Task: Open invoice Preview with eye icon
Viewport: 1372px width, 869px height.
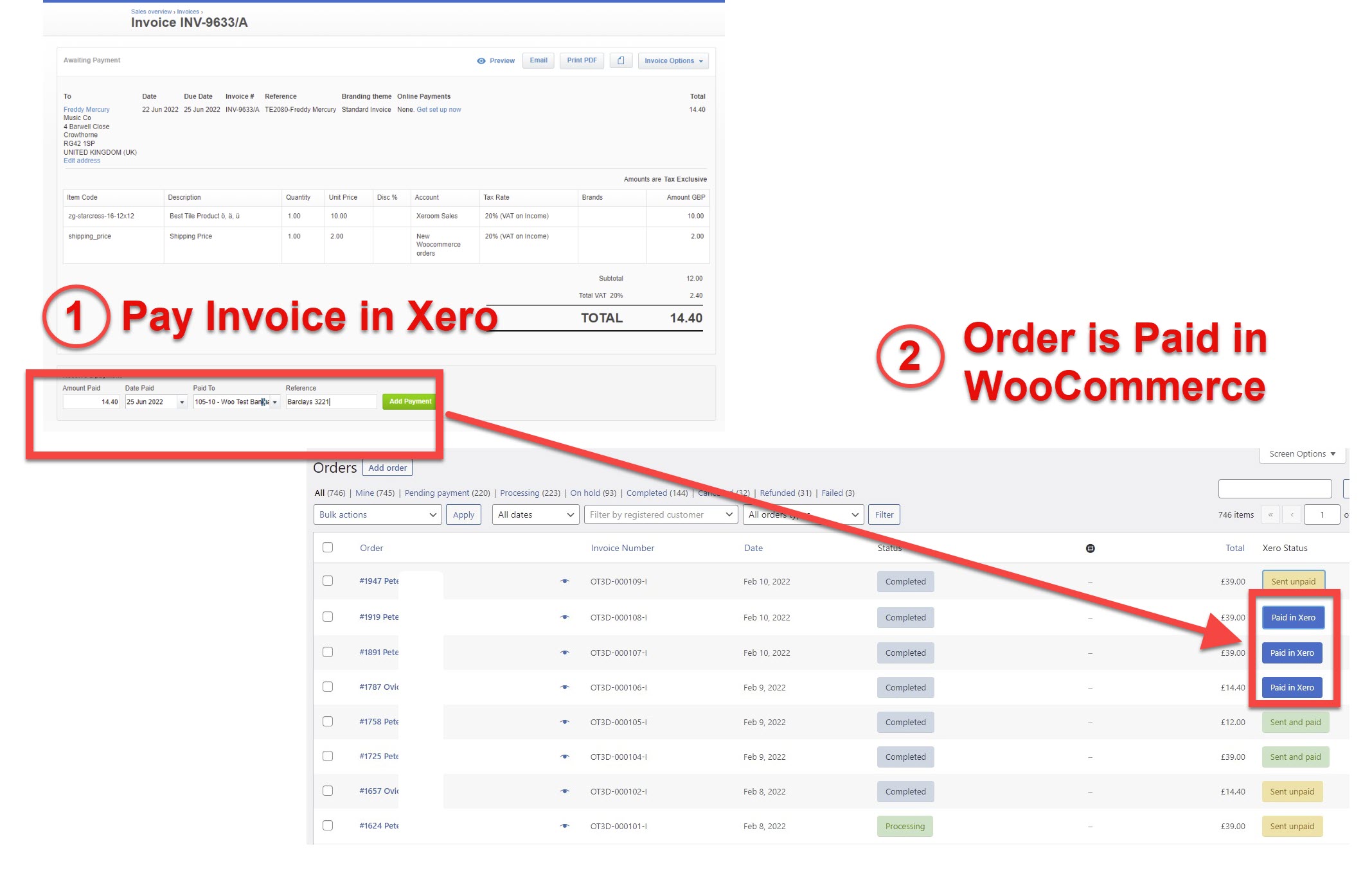Action: click(495, 60)
